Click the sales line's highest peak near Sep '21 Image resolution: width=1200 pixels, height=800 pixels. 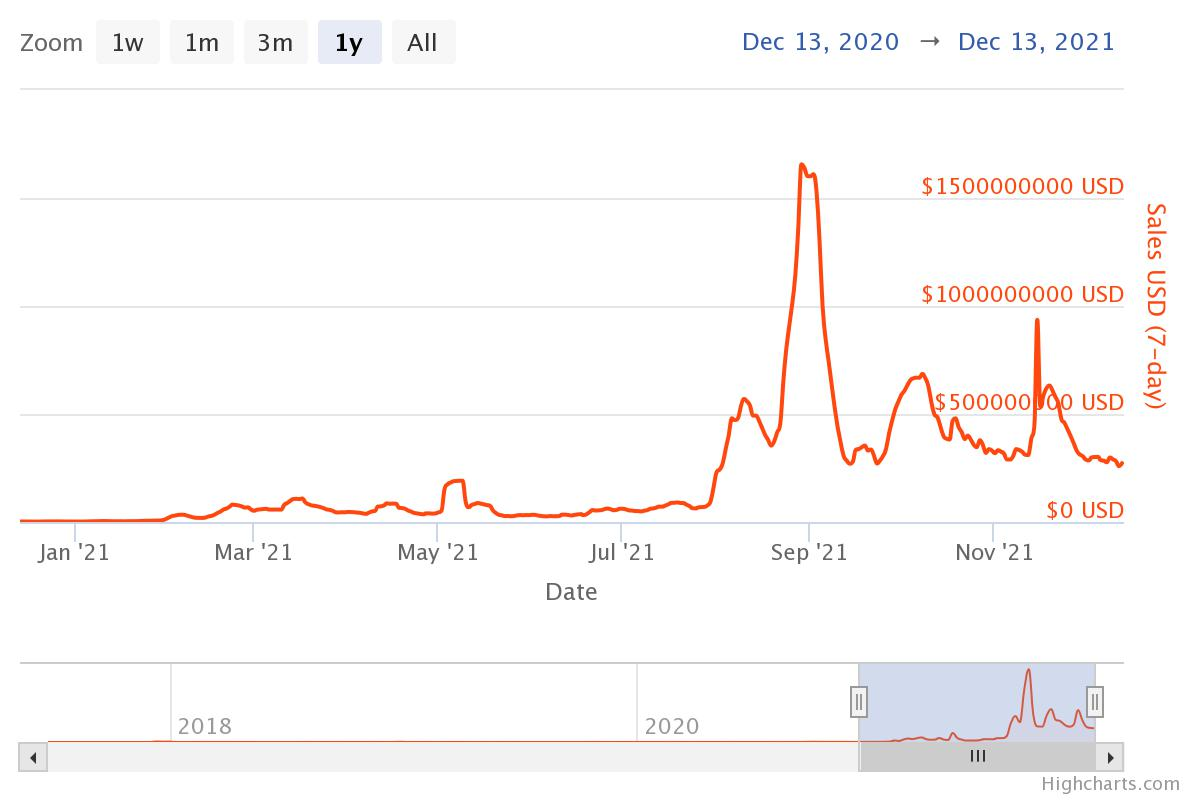(x=802, y=165)
